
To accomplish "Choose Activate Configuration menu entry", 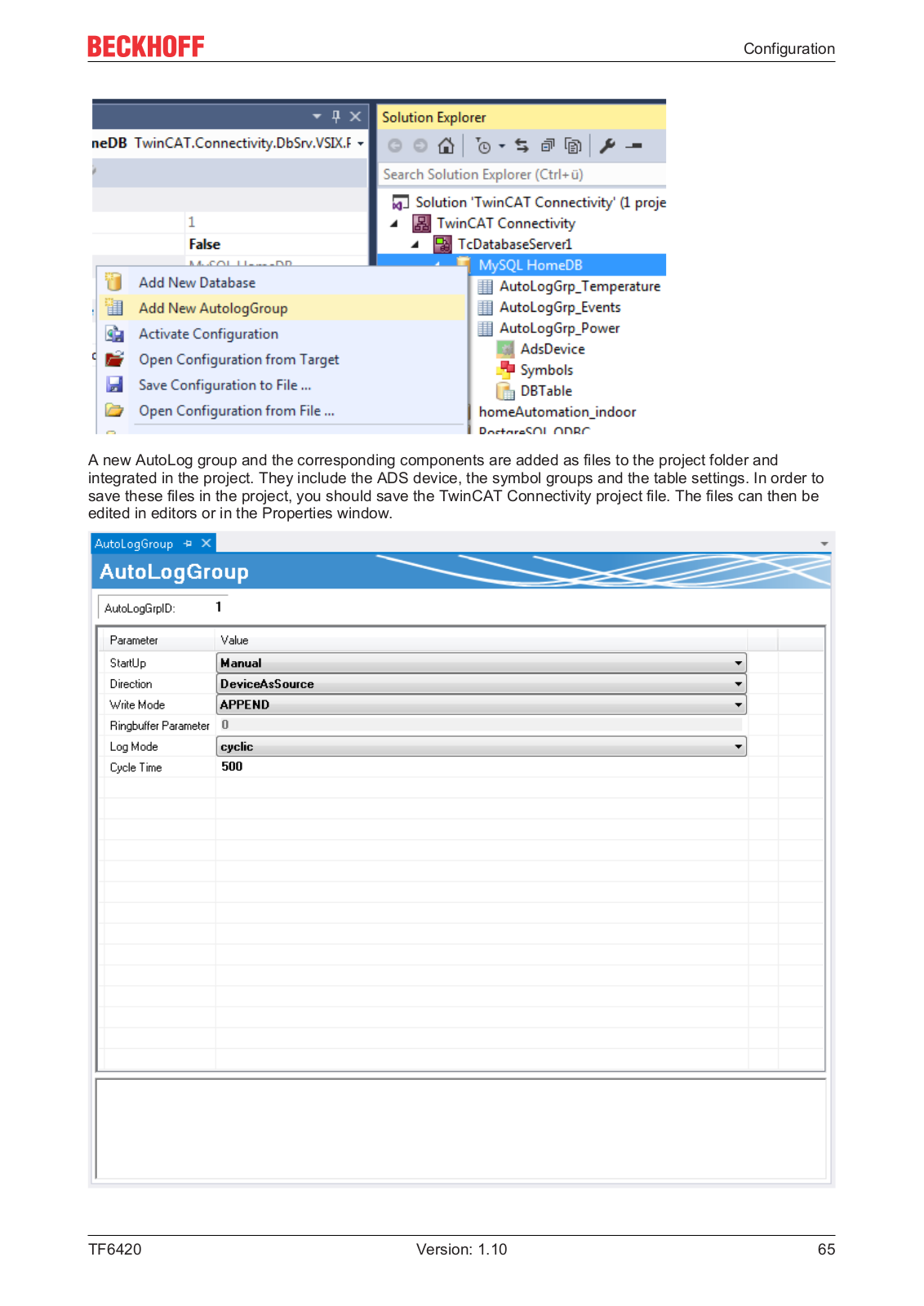I will tap(281, 334).
